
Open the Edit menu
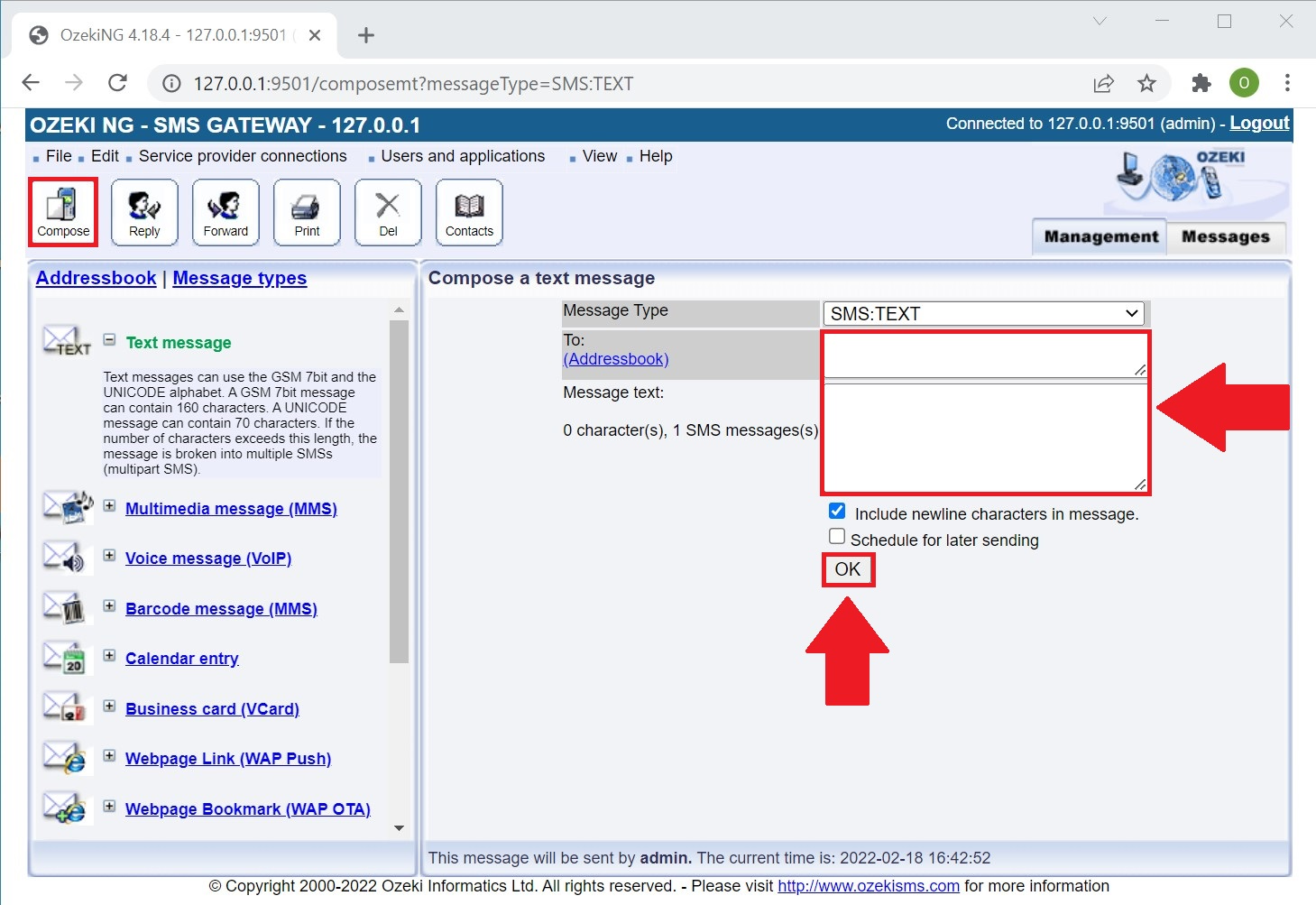pos(105,156)
